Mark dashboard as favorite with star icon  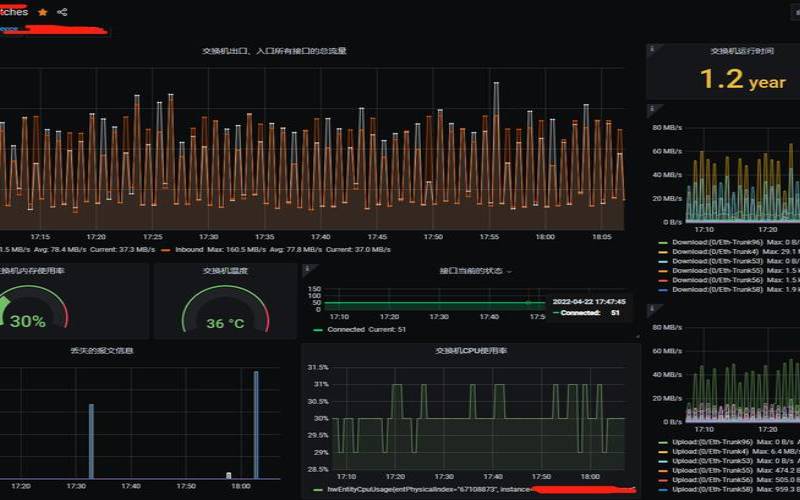(x=43, y=12)
